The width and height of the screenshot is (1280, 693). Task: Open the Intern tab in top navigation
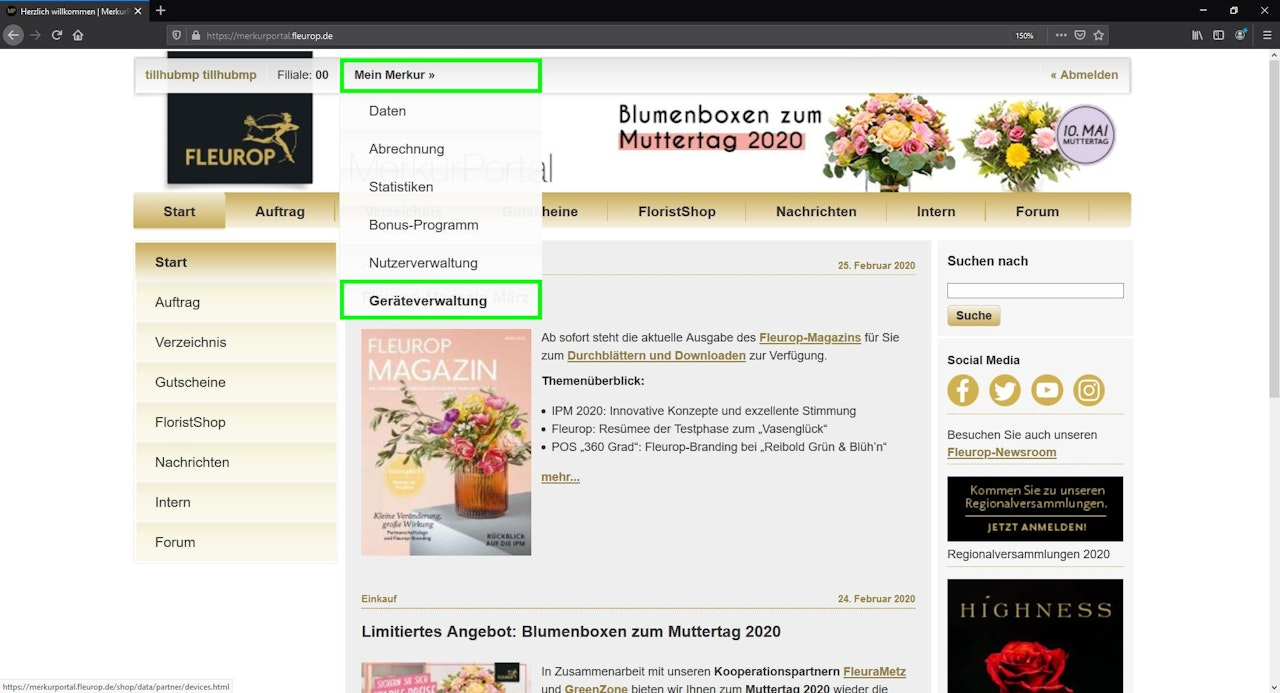tap(936, 211)
